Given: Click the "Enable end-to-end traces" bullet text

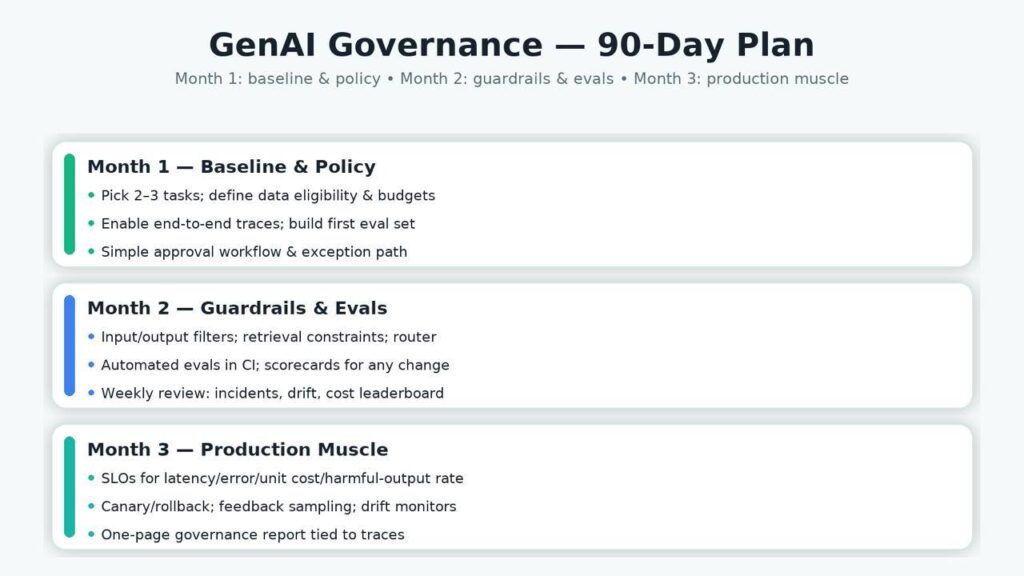Looking at the screenshot, I should tap(258, 224).
